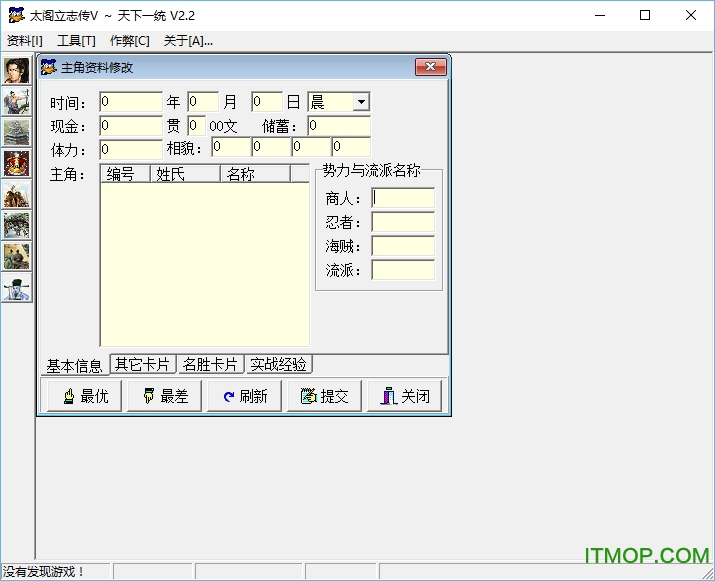Expand the 晨 time-of-day dropdown

point(361,102)
